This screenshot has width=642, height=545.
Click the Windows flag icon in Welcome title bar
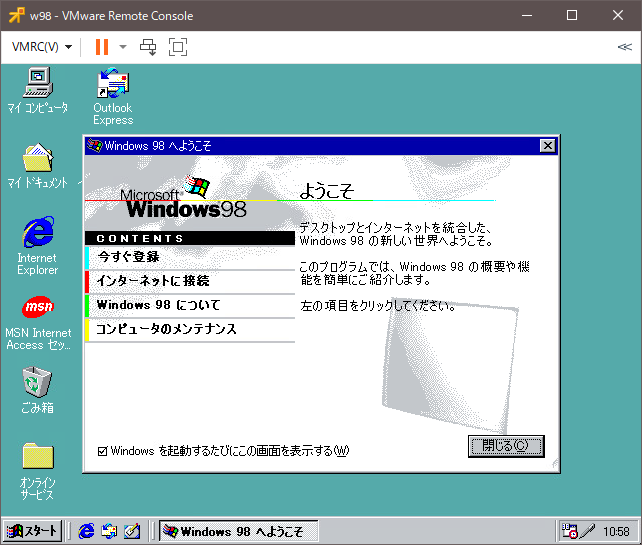[x=95, y=145]
